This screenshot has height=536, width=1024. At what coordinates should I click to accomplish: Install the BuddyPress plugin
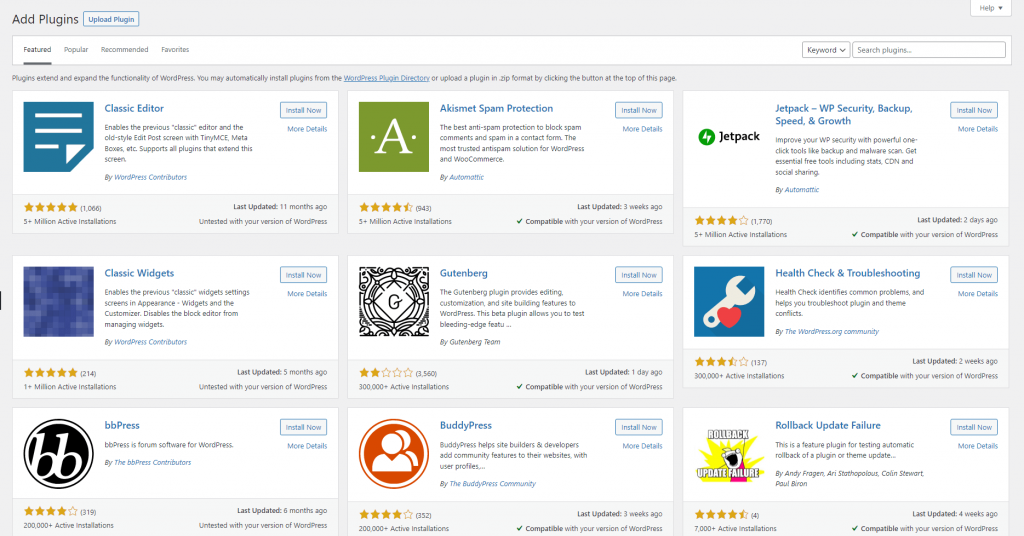click(639, 427)
